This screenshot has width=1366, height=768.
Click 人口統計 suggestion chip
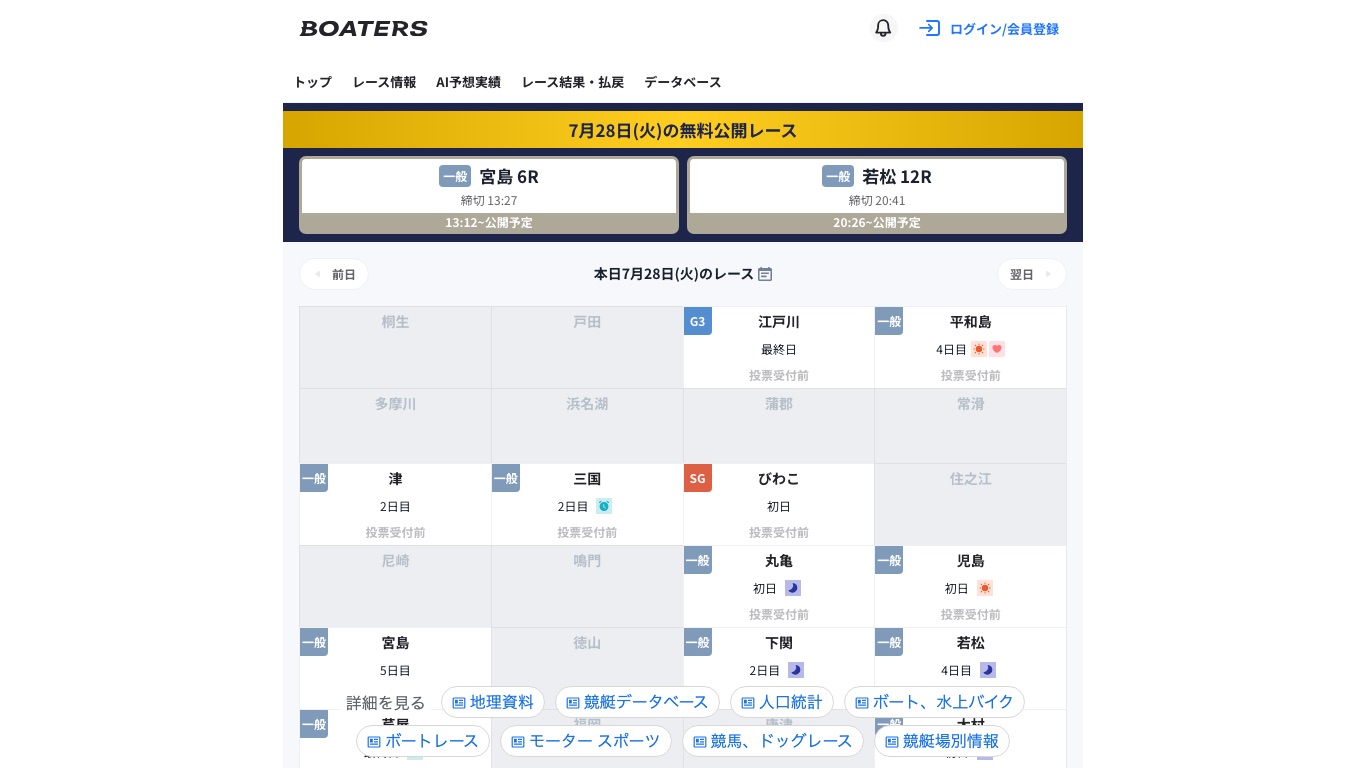coord(782,702)
